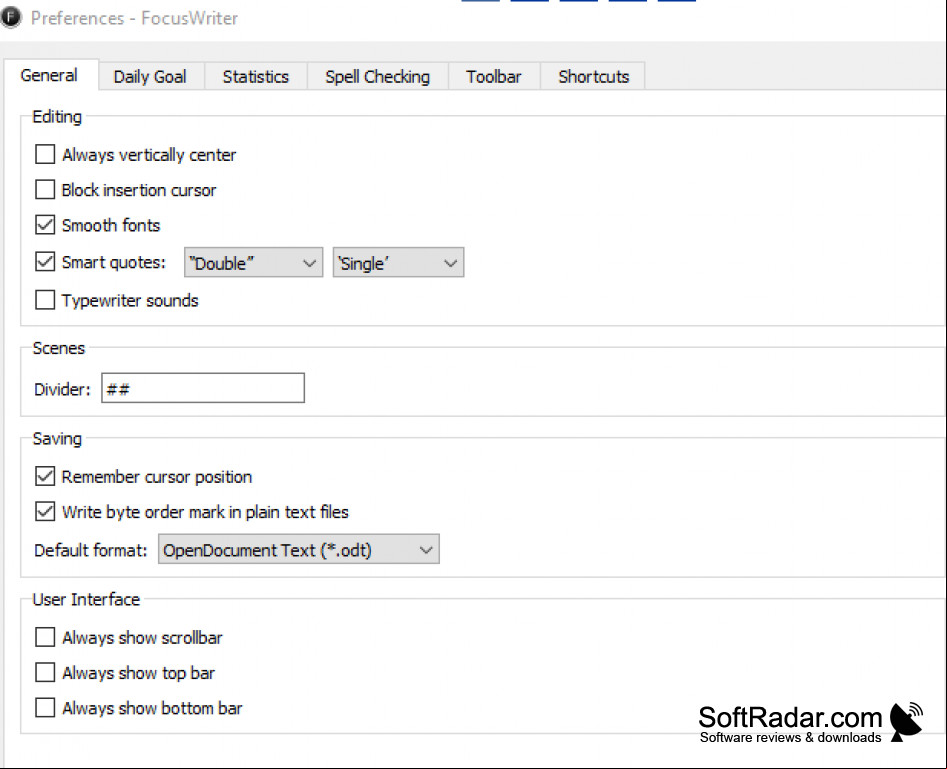Open the Shortcuts tab
947x769 pixels.
[x=593, y=77]
